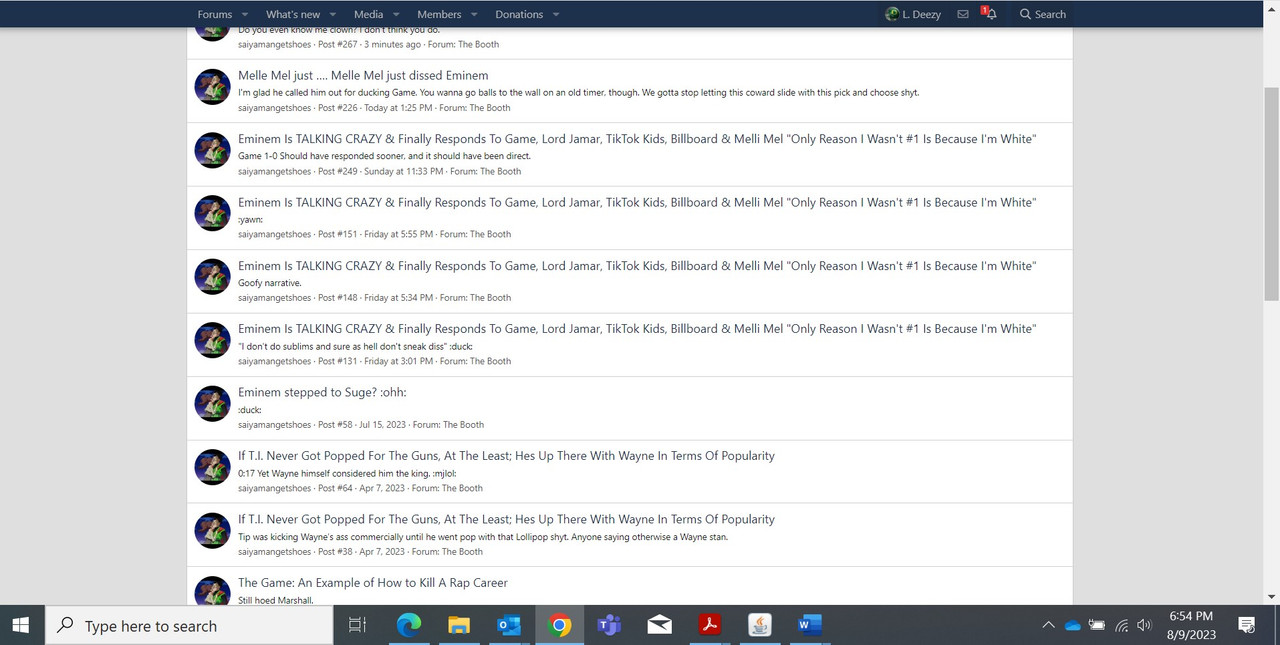Open the Eminem thread with 'Game 1-0' post

[x=637, y=139]
